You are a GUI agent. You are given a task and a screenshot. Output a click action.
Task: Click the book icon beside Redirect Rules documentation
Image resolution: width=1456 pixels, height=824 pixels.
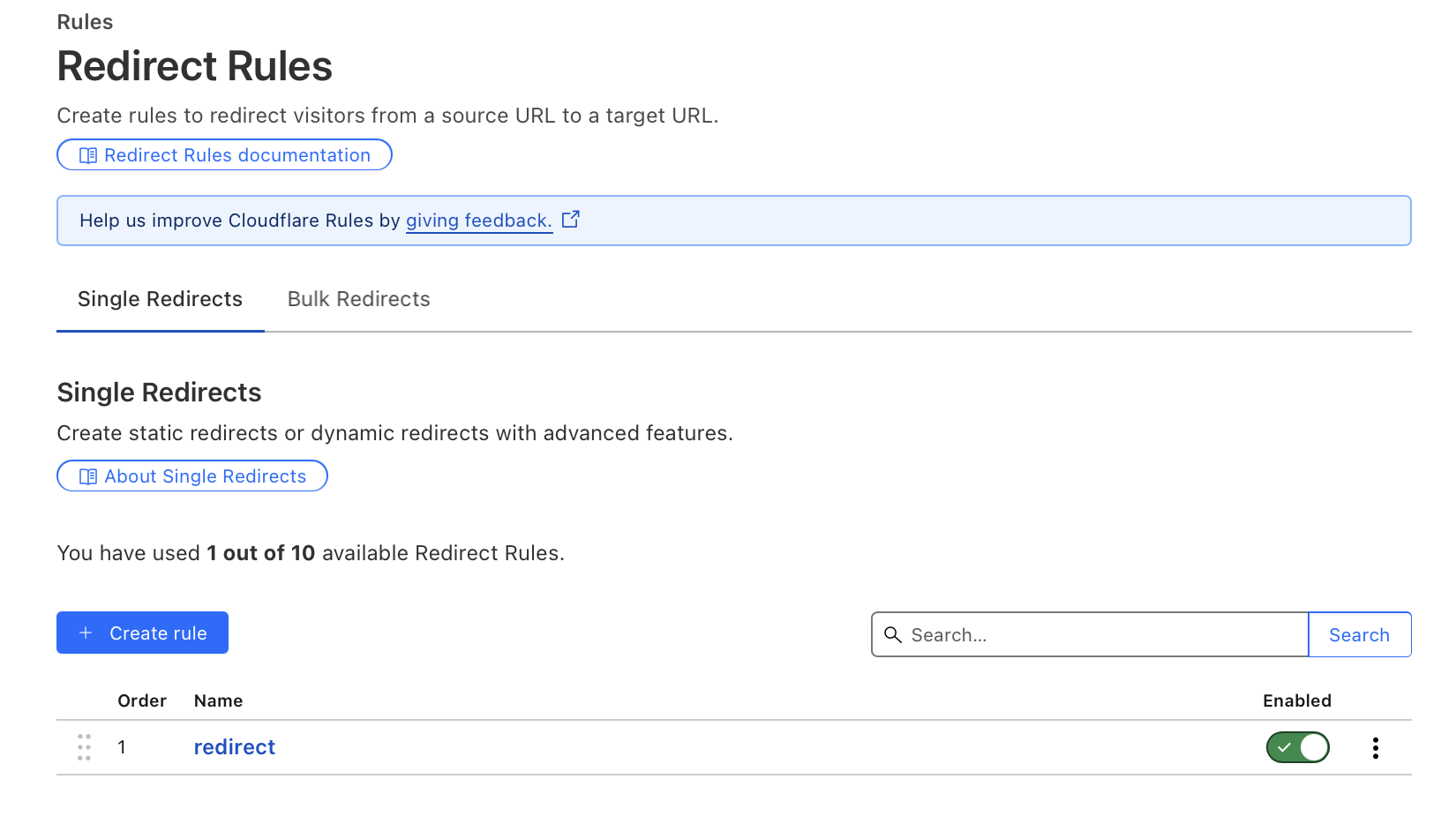88,155
